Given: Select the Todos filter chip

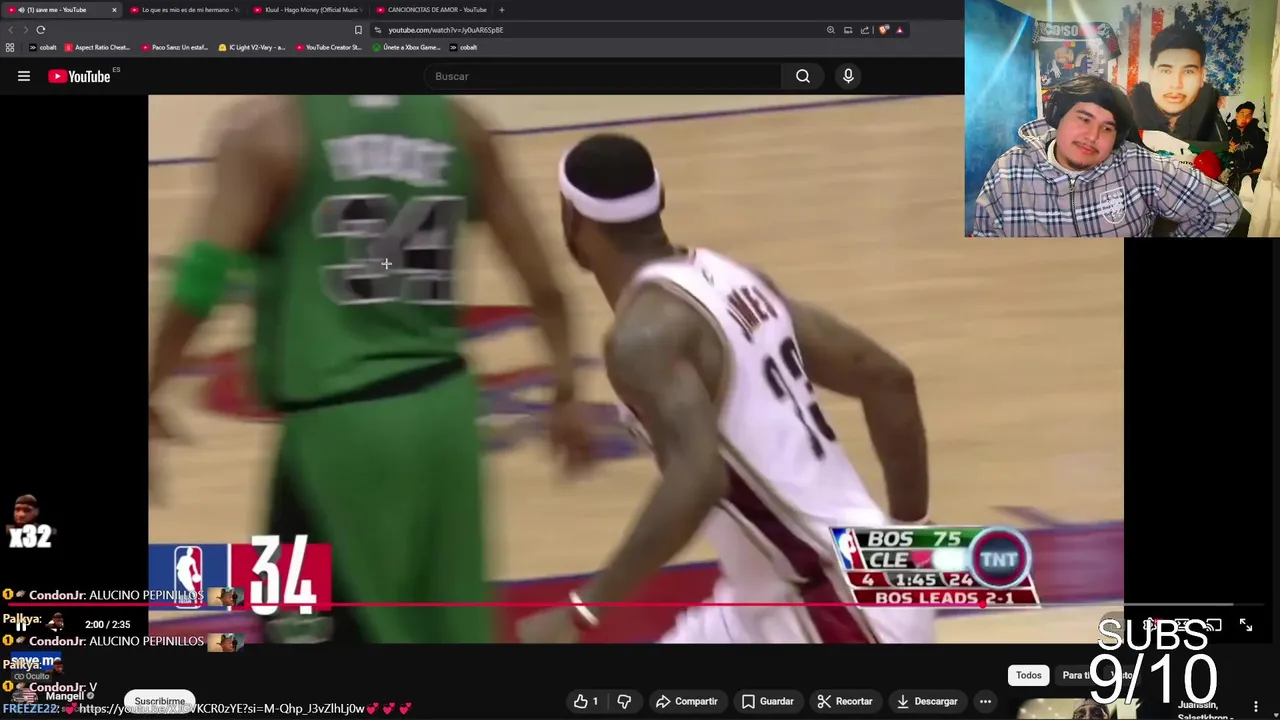Looking at the screenshot, I should [1029, 675].
